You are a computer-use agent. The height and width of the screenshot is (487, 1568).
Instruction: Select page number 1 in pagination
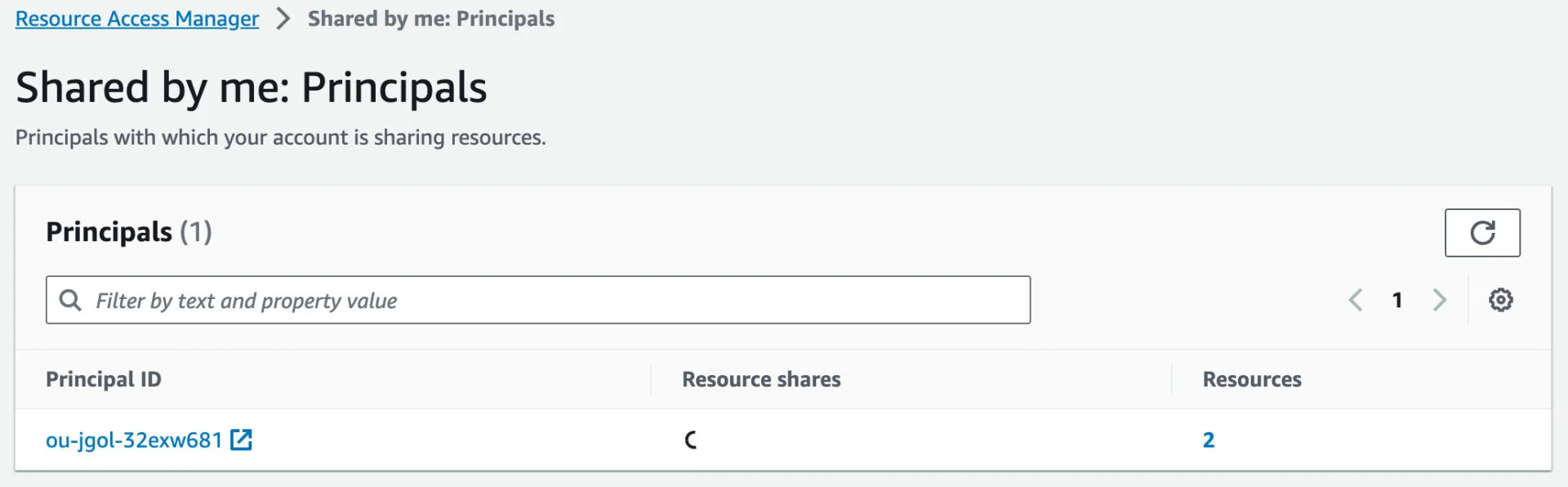(1397, 300)
